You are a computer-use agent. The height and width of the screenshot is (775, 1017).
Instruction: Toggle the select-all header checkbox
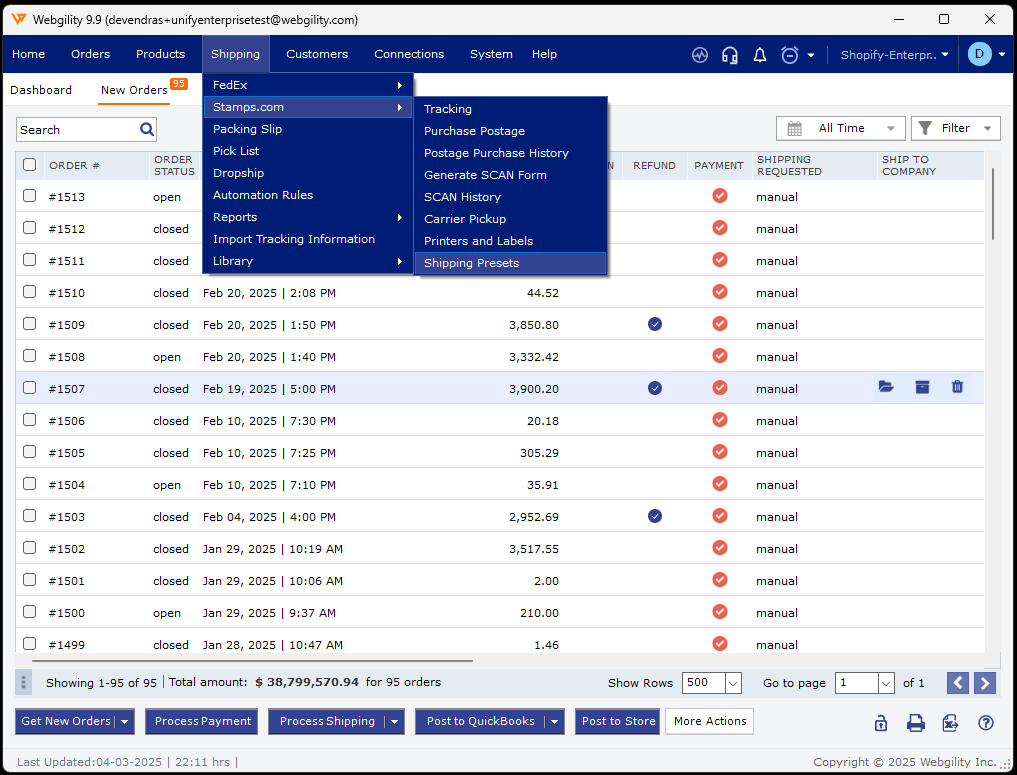click(x=30, y=165)
